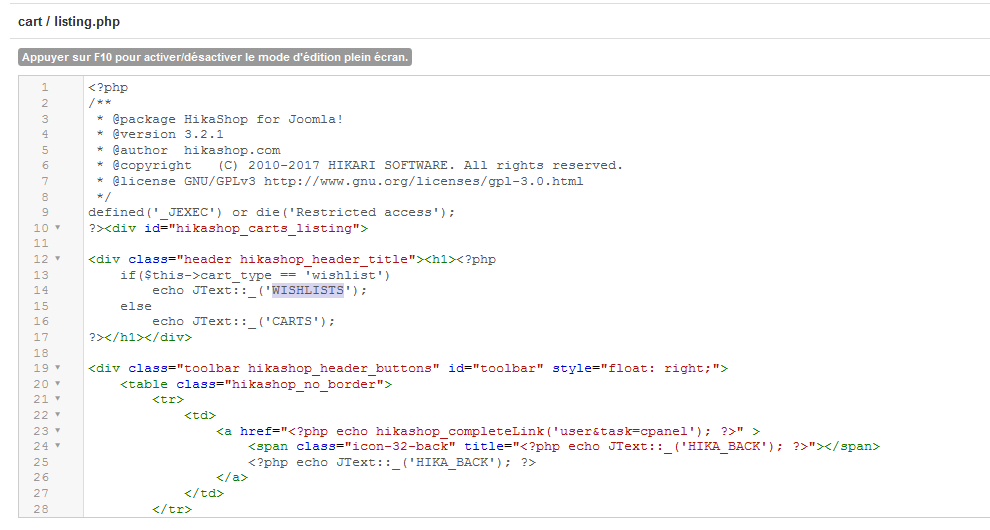Fold the td block on line 22
The height and width of the screenshot is (530, 990).
(x=57, y=415)
